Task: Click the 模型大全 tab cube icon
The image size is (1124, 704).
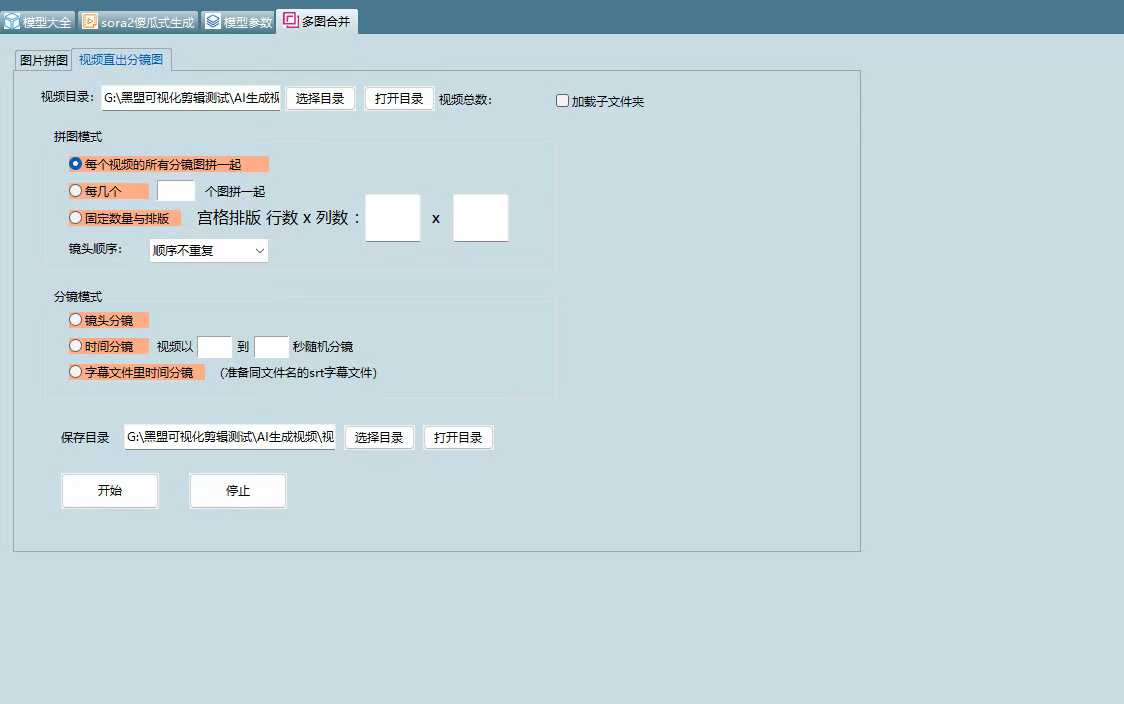Action: 12,21
